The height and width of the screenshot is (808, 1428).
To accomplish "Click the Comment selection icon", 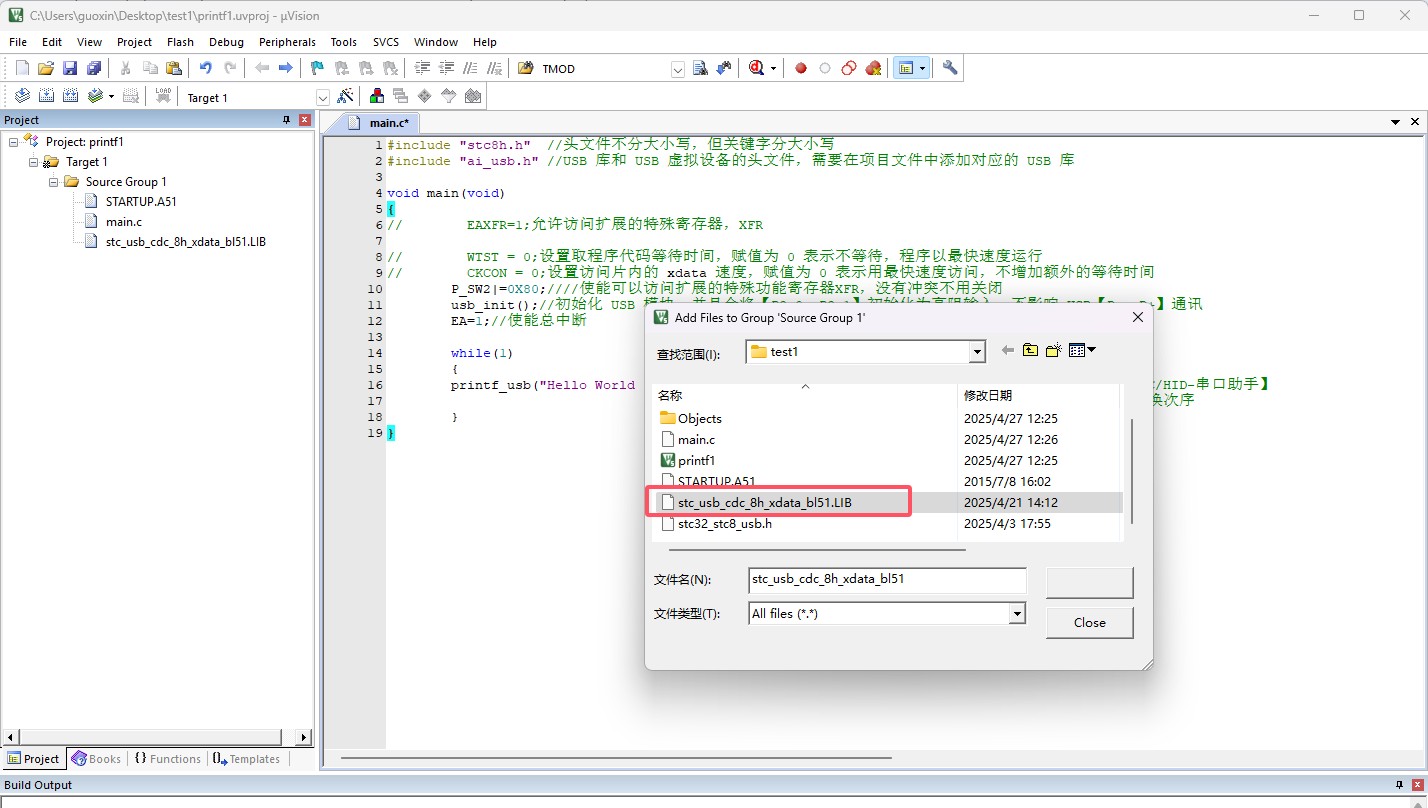I will pos(470,68).
